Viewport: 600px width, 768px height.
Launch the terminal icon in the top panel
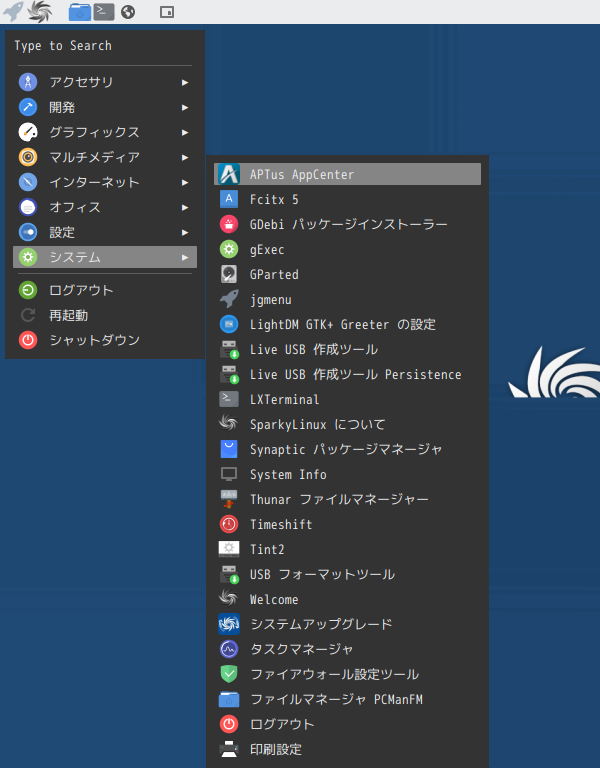tap(104, 12)
